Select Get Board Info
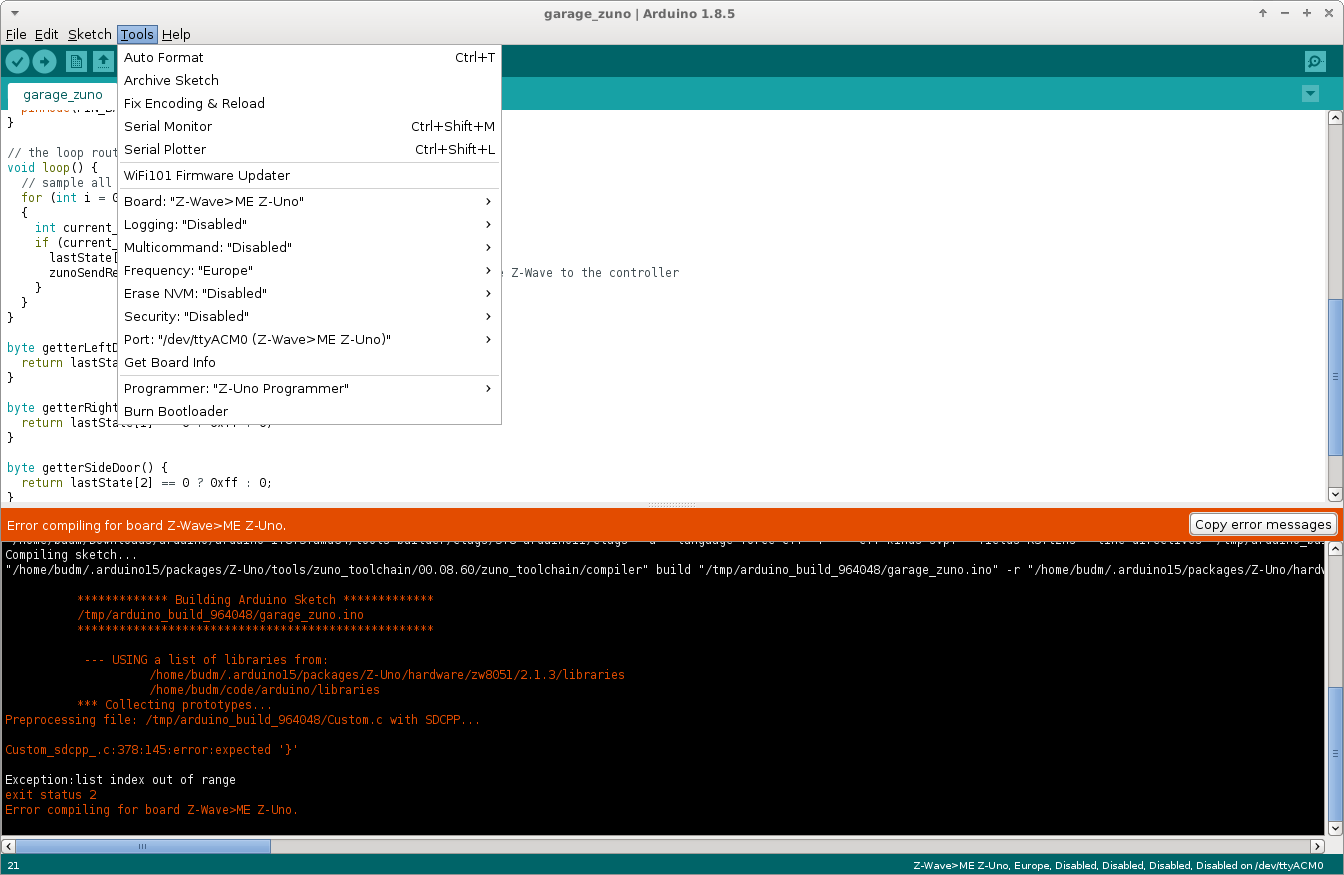This screenshot has height=875, width=1344. point(309,362)
